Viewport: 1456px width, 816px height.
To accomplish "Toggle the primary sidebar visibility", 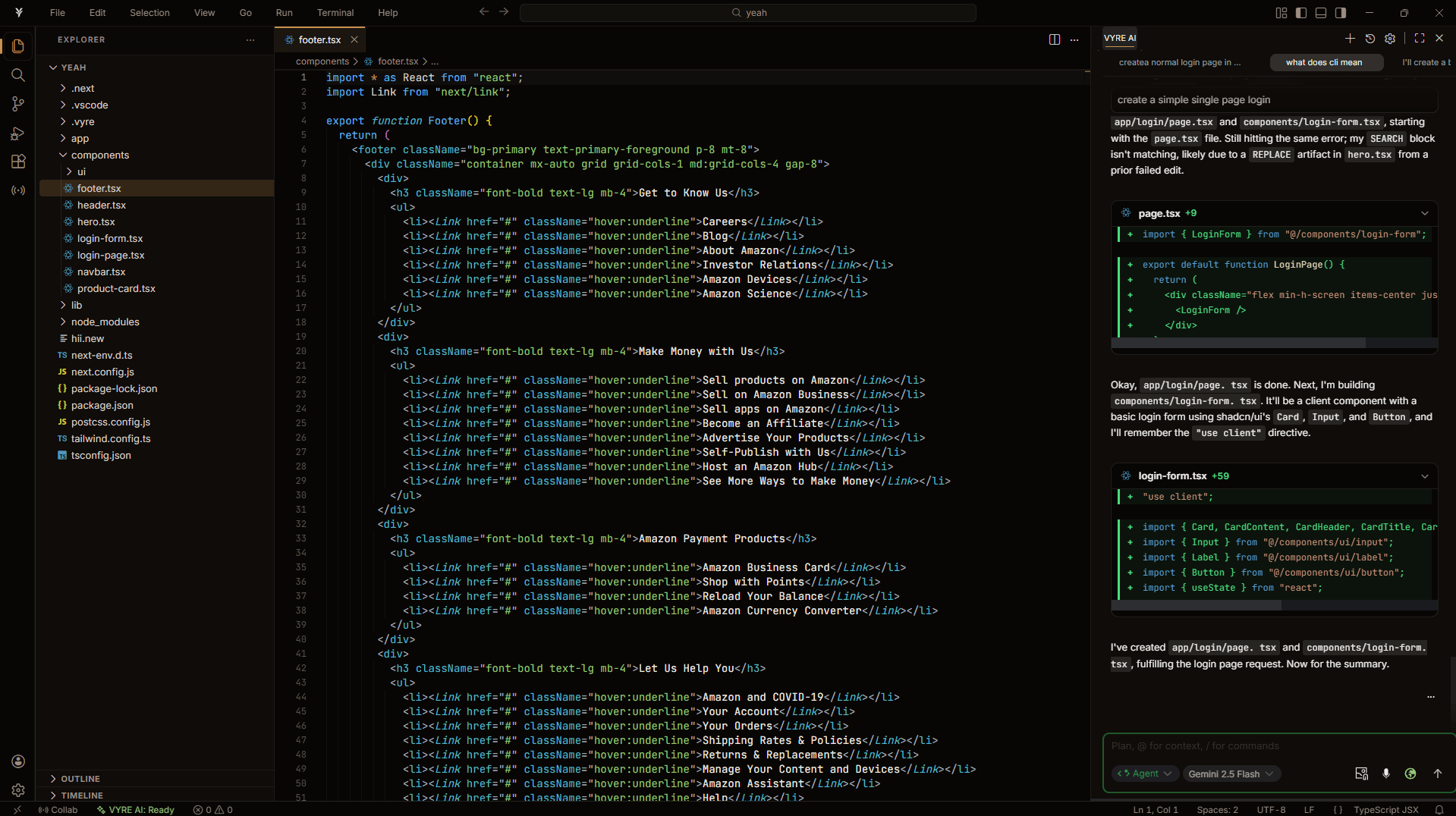I will click(x=1300, y=13).
